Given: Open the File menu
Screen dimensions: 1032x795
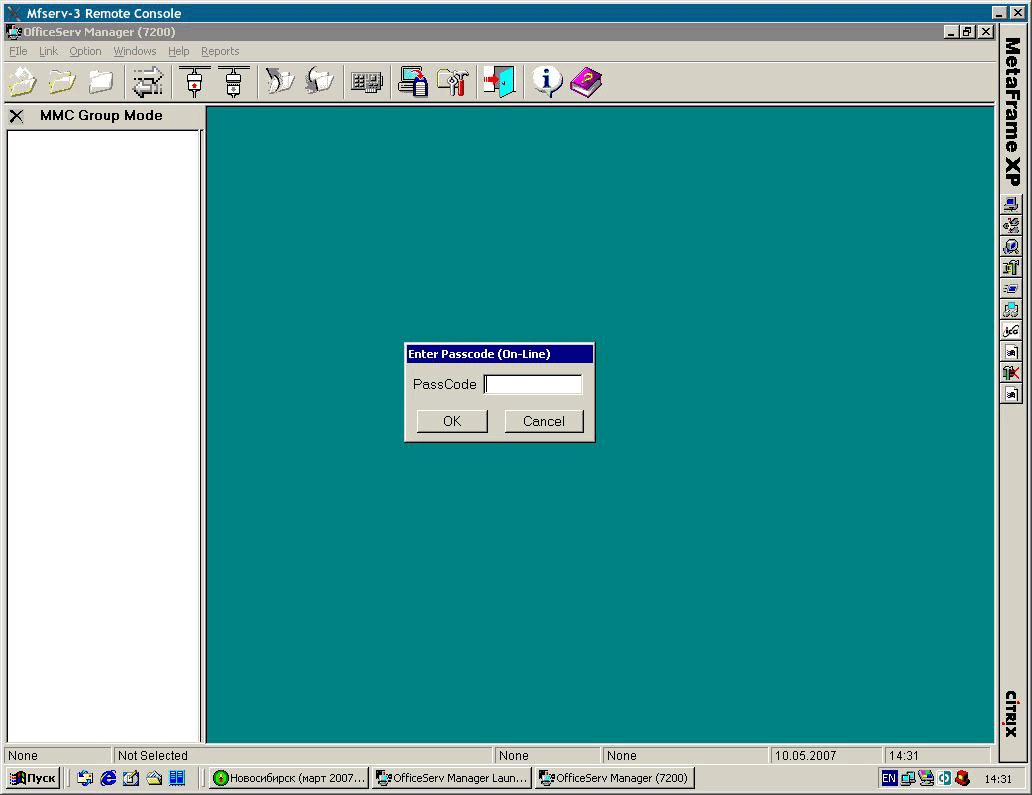Looking at the screenshot, I should 18,51.
